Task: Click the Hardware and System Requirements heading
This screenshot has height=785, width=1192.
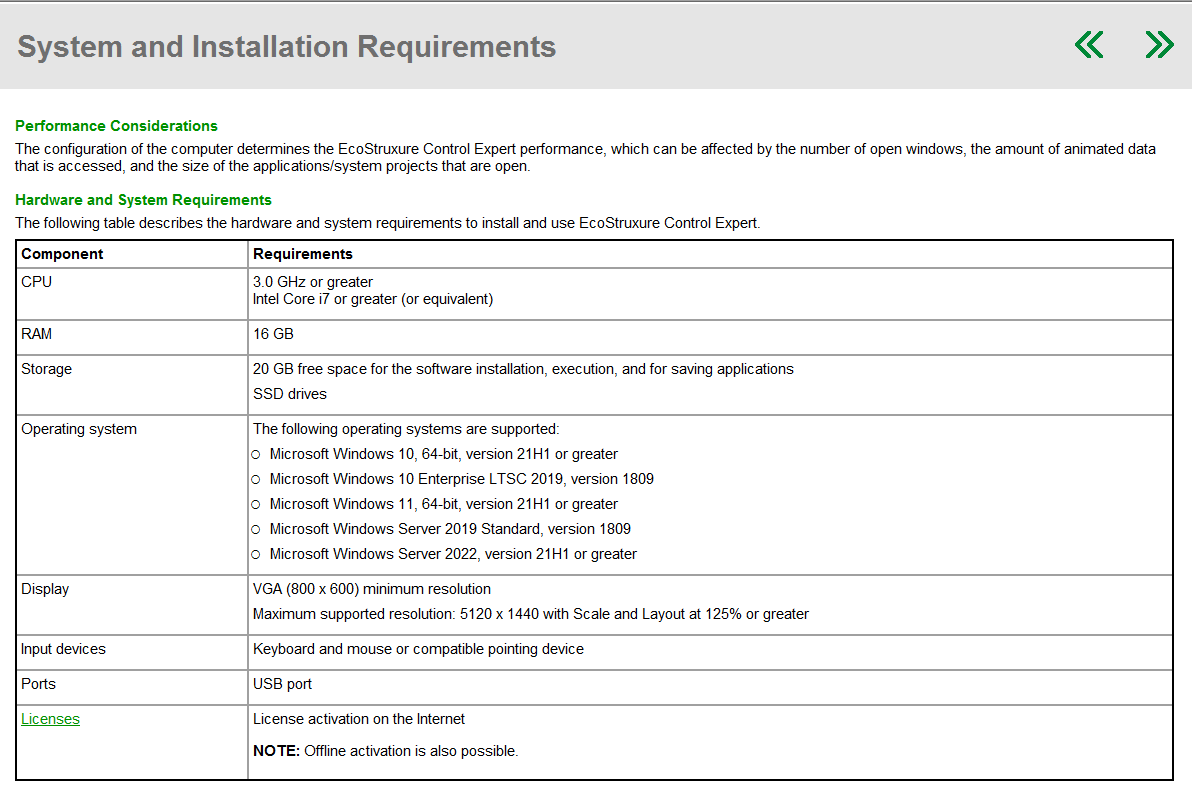Action: point(143,200)
